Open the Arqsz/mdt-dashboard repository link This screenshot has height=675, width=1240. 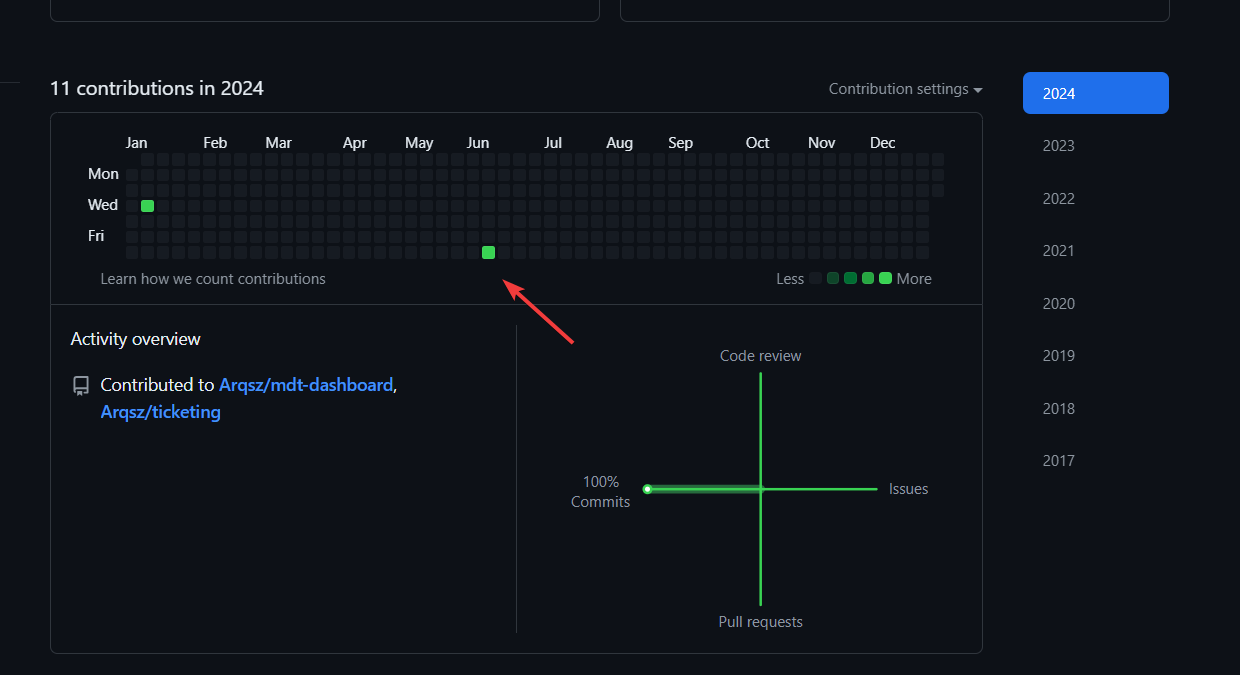tap(306, 385)
